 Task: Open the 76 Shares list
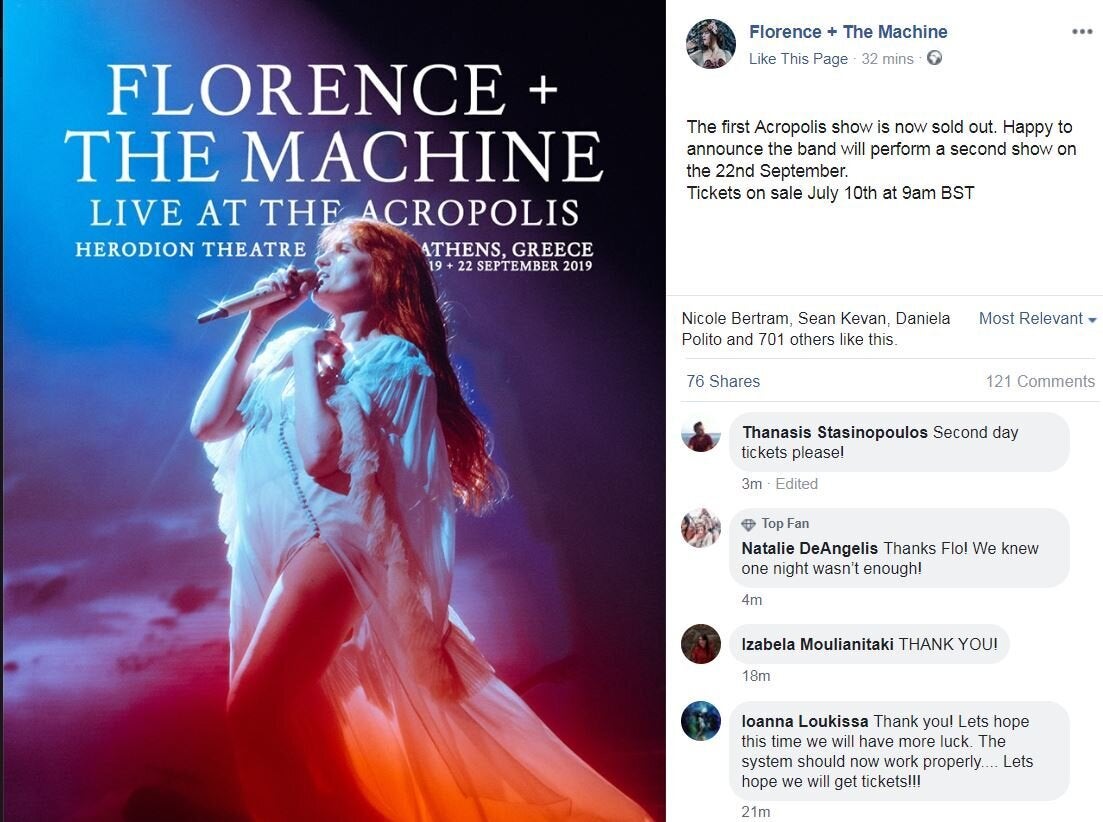[x=723, y=381]
